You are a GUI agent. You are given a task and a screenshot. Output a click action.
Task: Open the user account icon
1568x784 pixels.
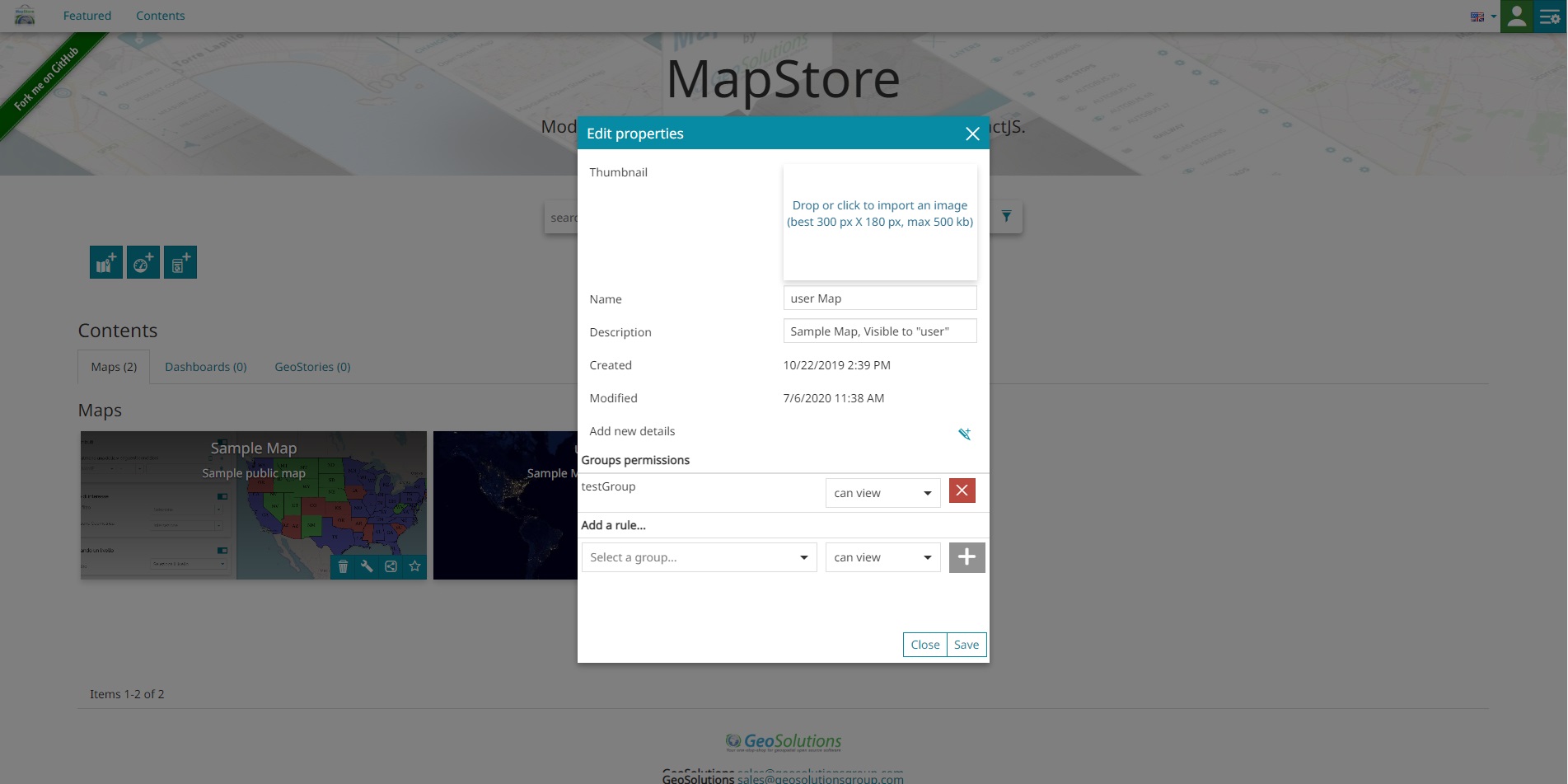1516,16
